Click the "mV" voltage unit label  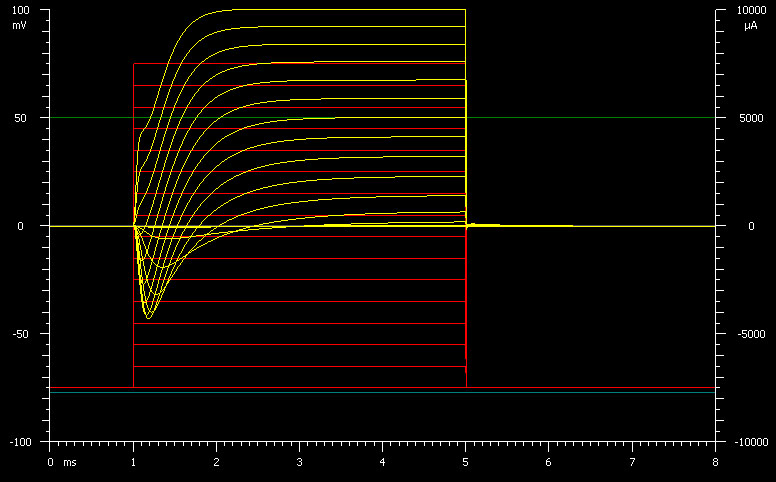point(19,26)
